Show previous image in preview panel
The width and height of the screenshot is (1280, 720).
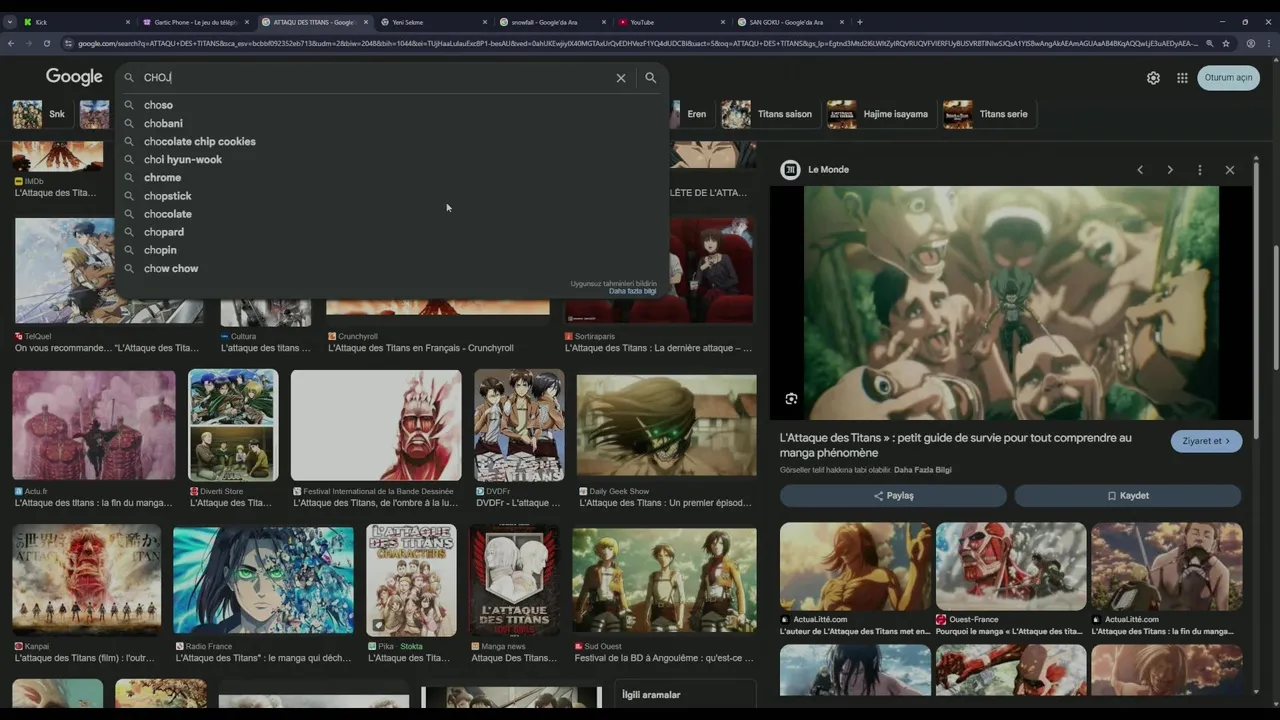tap(1140, 170)
